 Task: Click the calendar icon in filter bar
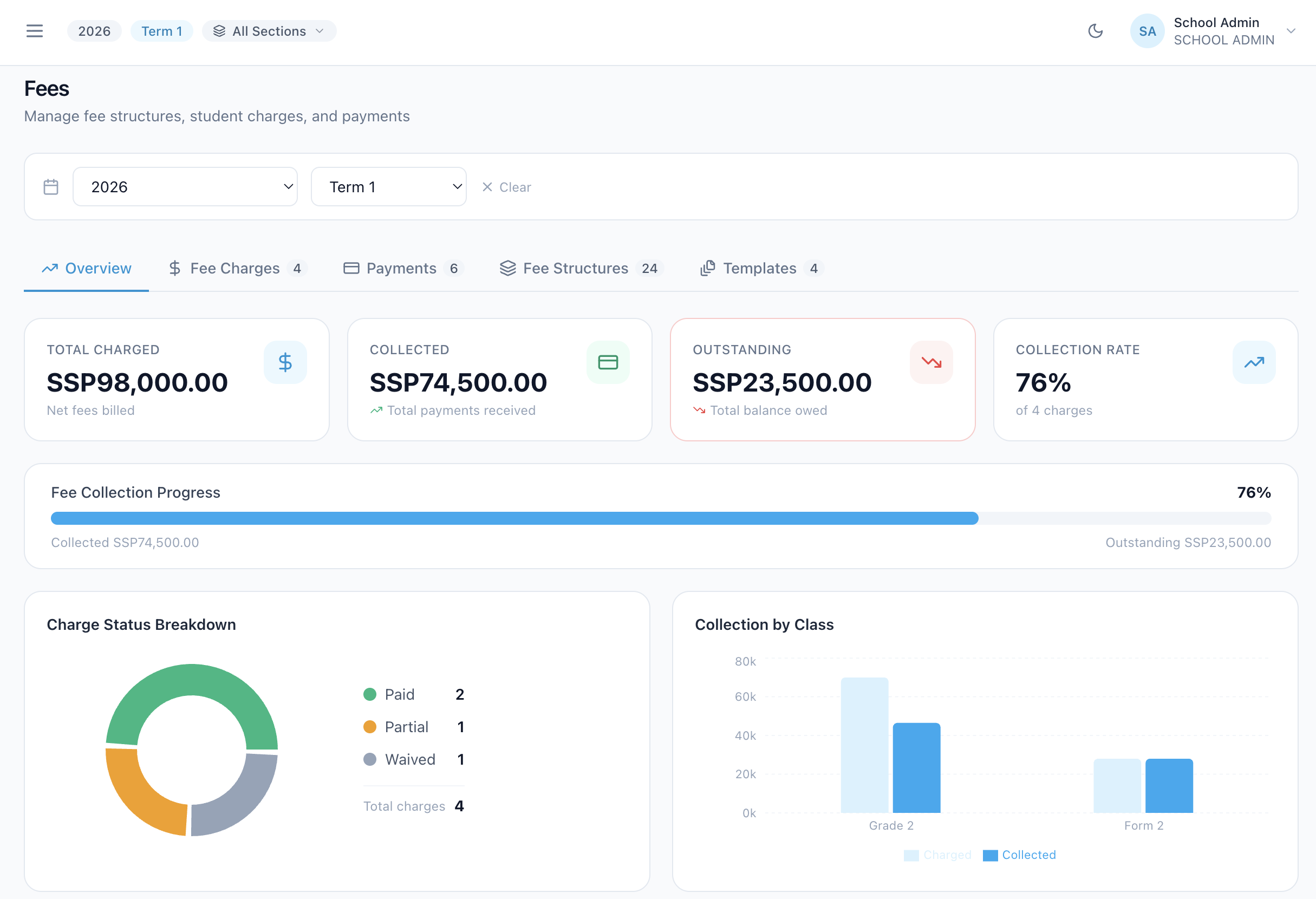(x=51, y=187)
